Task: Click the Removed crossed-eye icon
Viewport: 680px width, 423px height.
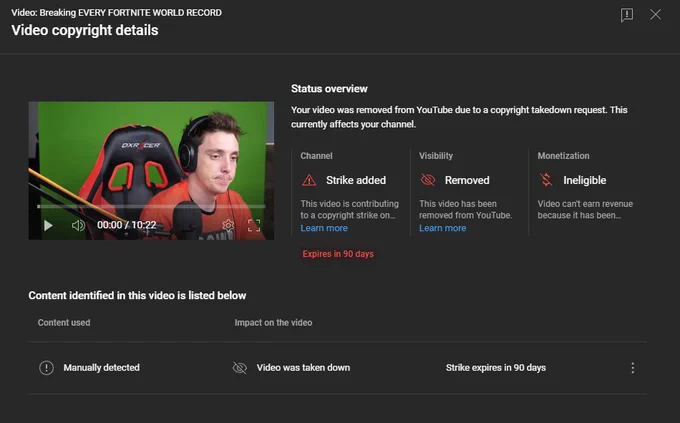Action: [x=428, y=180]
